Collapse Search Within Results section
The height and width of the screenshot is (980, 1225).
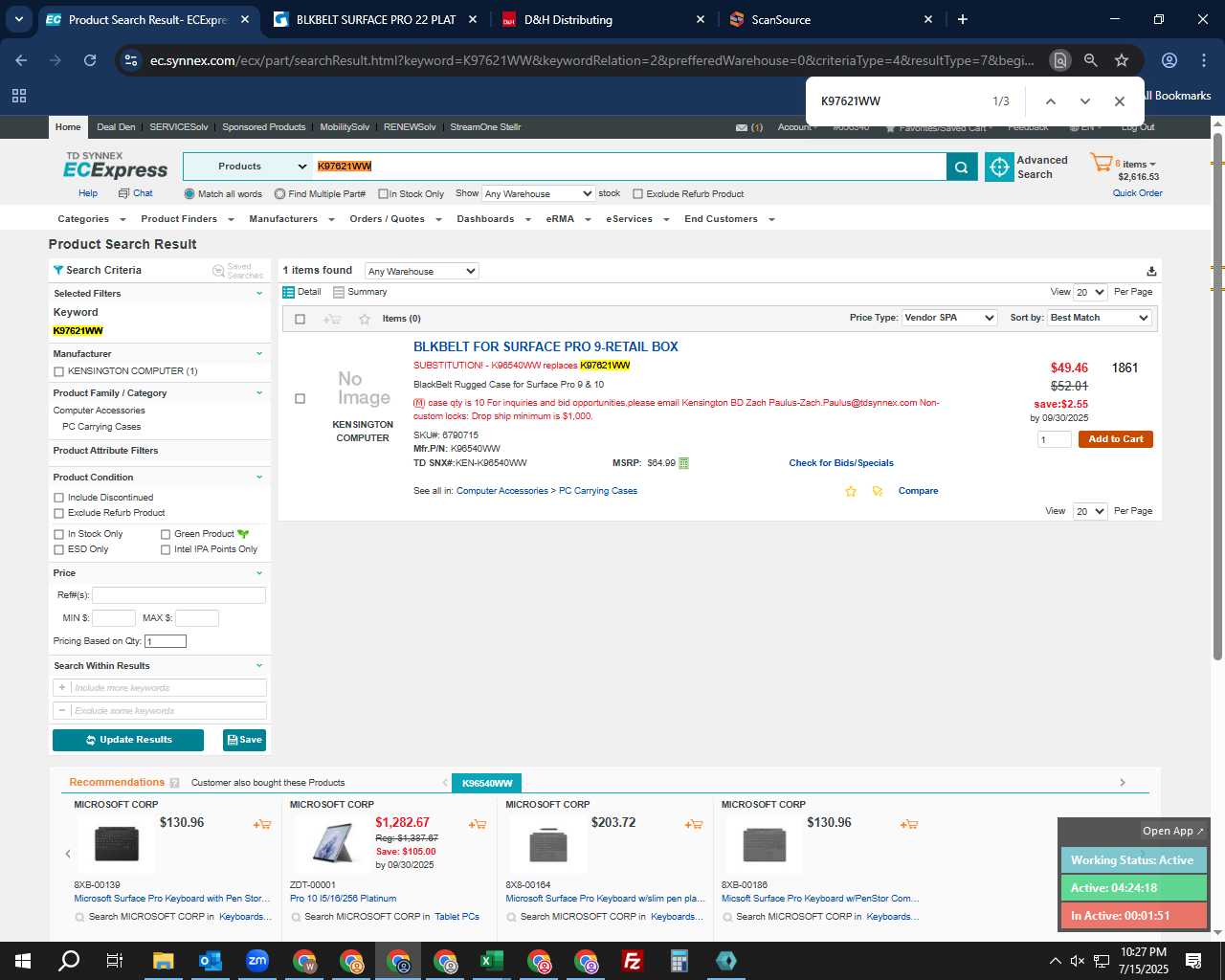[259, 666]
